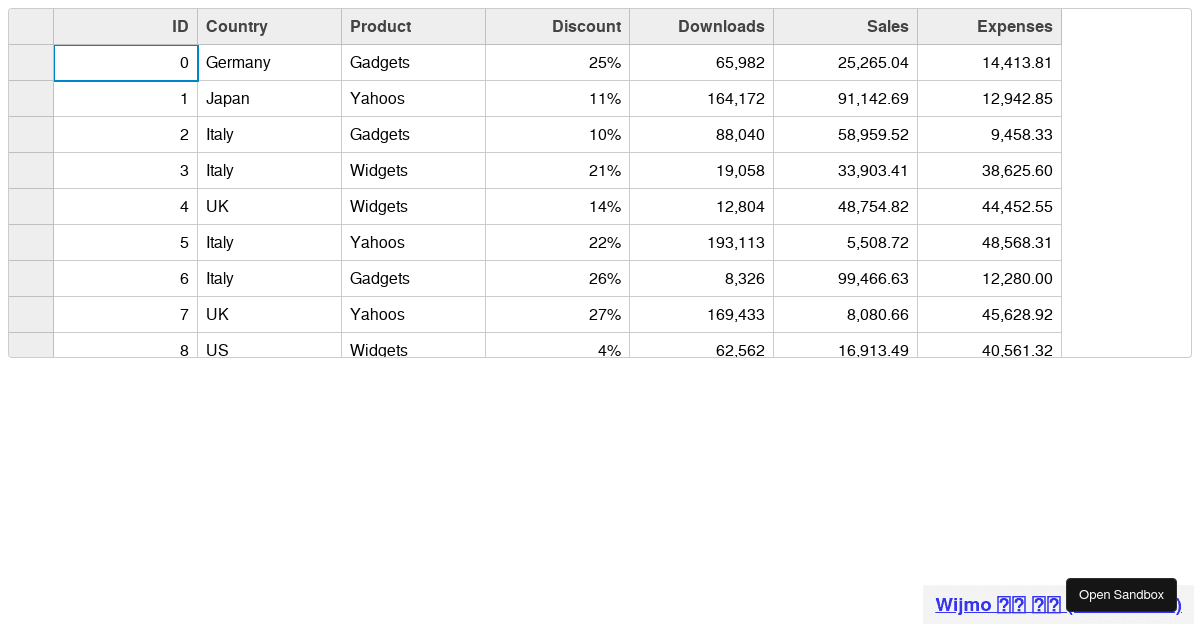
Task: Click the ID column header
Action: coord(125,27)
